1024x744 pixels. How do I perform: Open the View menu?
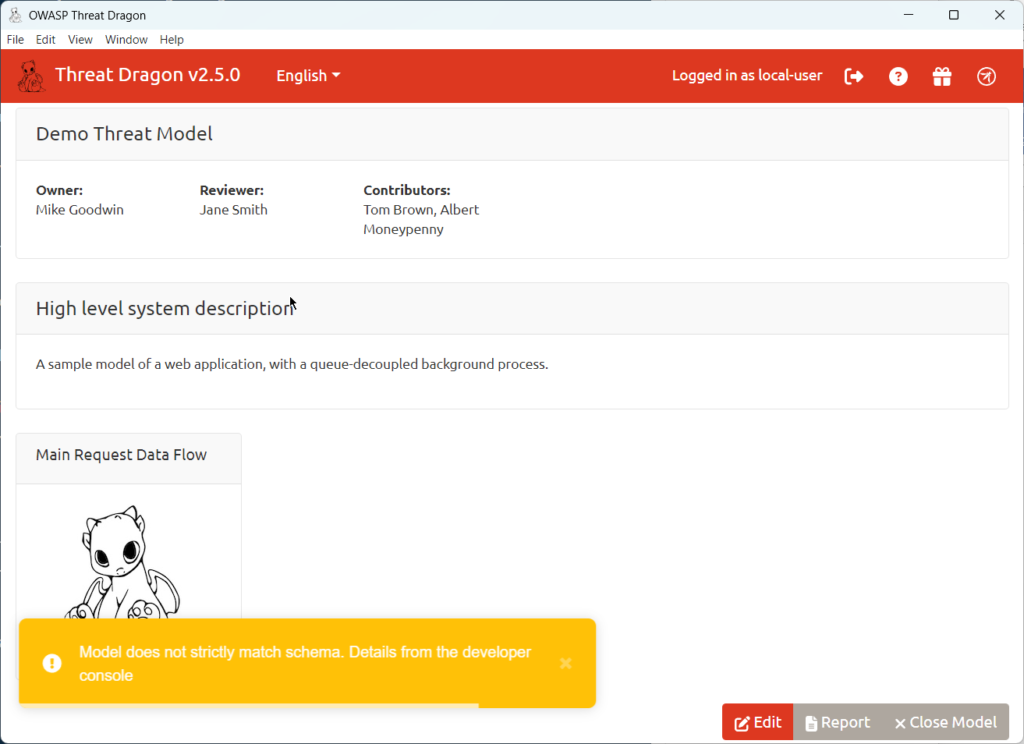[80, 40]
